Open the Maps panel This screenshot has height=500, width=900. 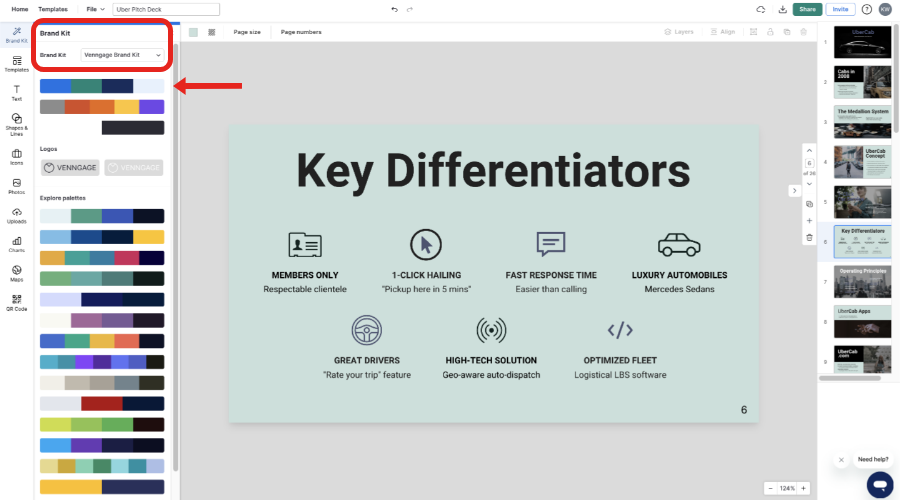[x=17, y=273]
